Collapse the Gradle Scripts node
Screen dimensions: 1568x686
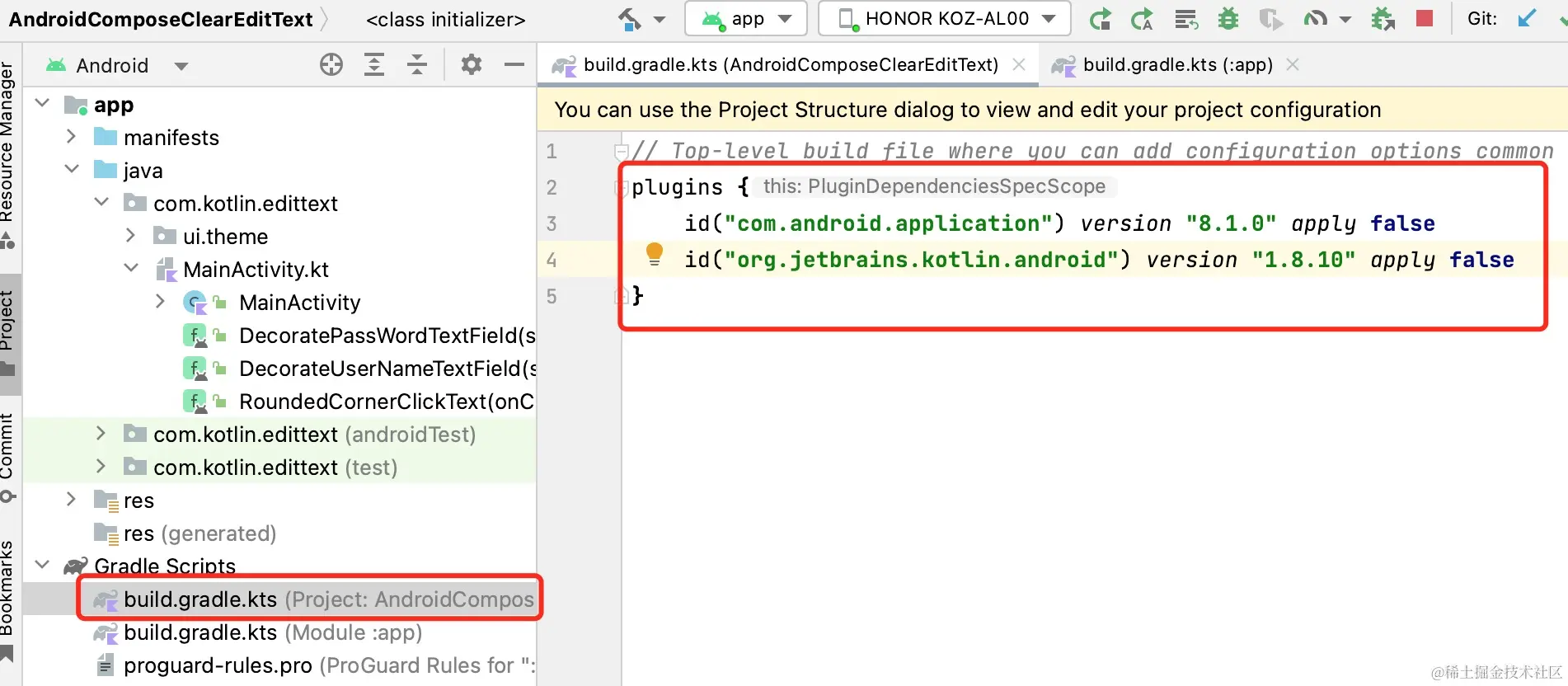coord(42,566)
